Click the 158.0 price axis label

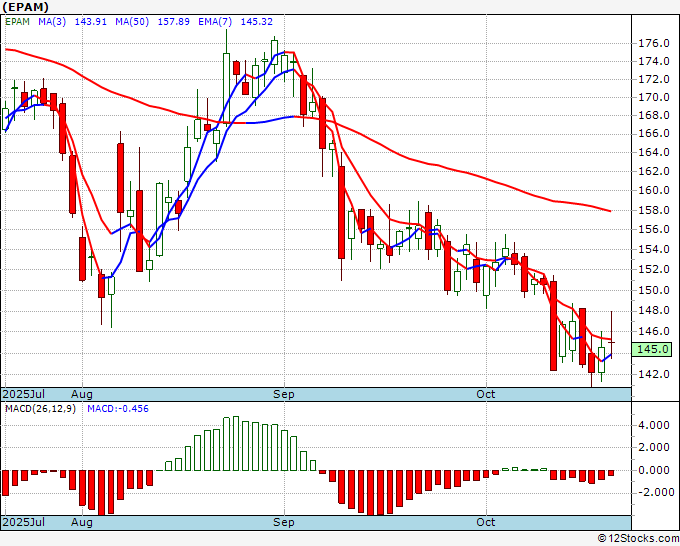coord(654,210)
